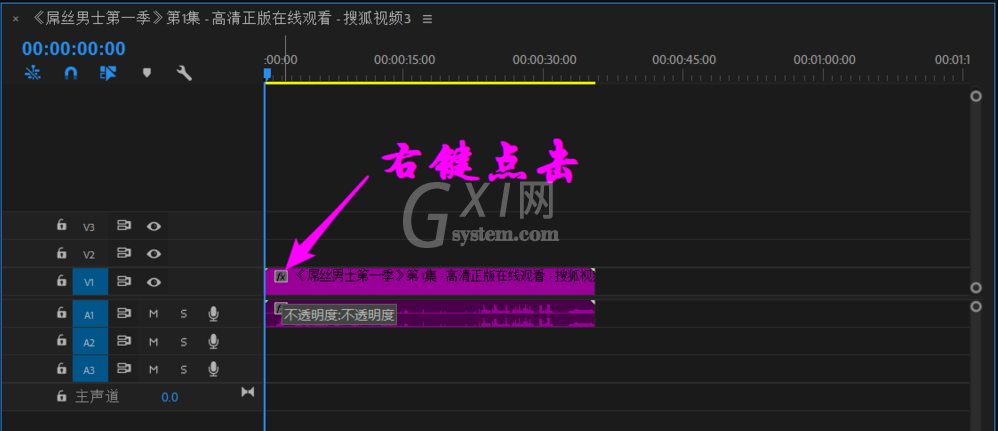This screenshot has width=998, height=431.
Task: Click the fx badge on V1 video clip
Action: pyautogui.click(x=281, y=276)
